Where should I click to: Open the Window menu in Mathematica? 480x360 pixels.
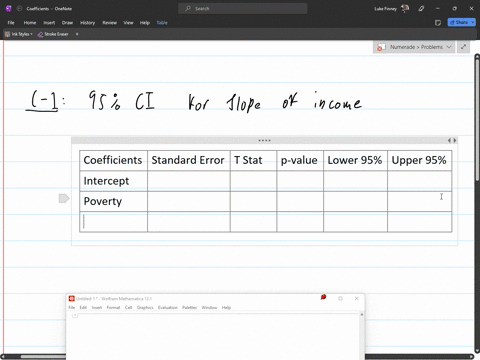[x=209, y=307]
